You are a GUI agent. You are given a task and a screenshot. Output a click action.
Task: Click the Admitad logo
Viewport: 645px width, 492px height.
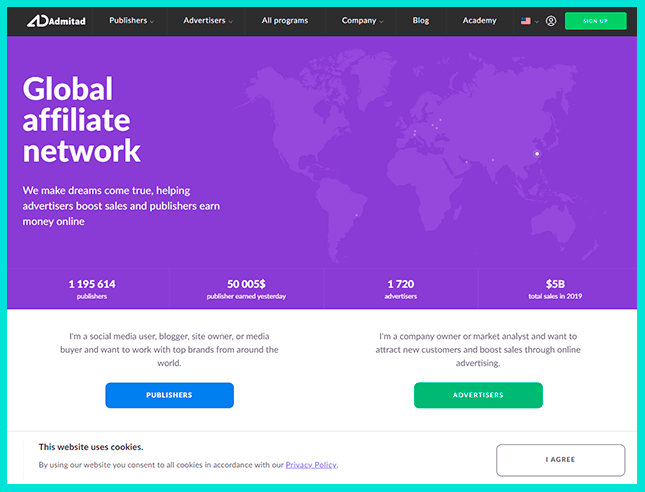point(56,21)
